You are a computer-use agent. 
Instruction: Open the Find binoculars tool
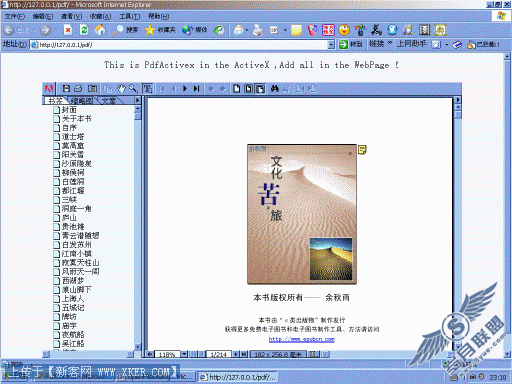point(274,89)
